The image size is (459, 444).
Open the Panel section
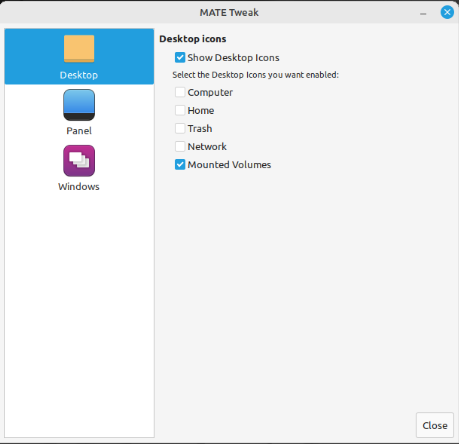coord(79,112)
